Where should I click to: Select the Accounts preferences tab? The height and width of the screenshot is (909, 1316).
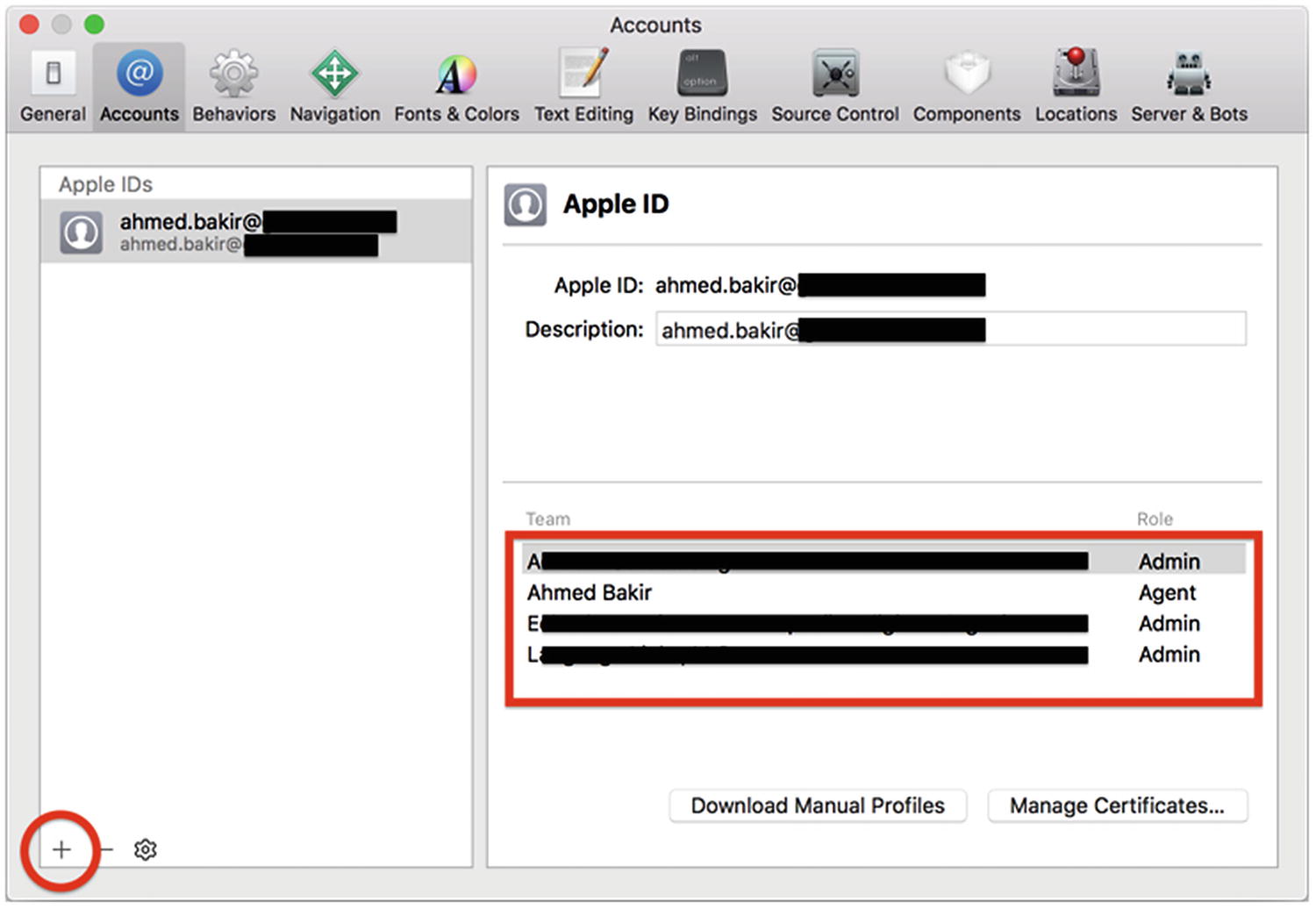point(139,87)
